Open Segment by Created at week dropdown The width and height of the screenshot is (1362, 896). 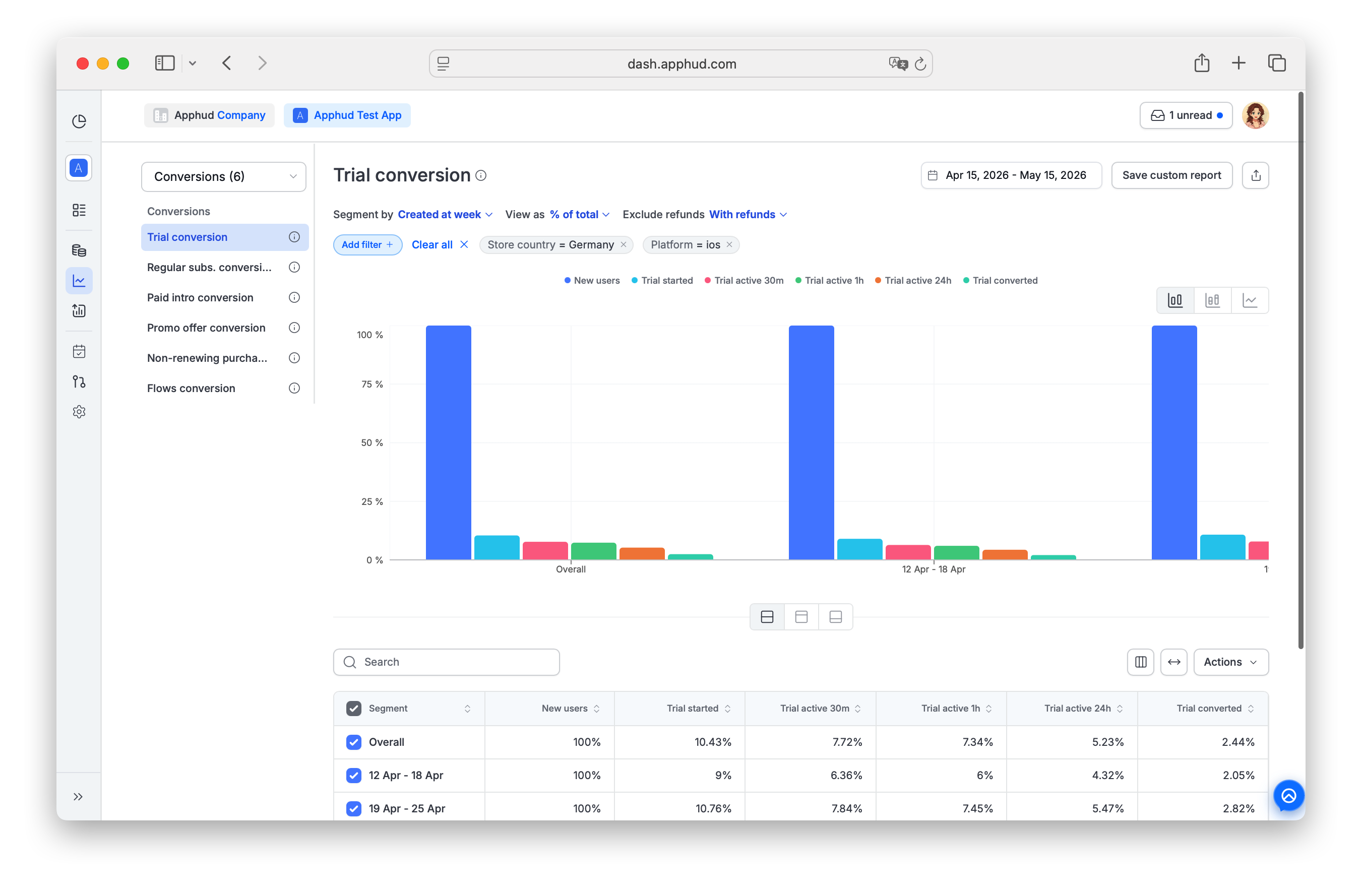tap(445, 215)
